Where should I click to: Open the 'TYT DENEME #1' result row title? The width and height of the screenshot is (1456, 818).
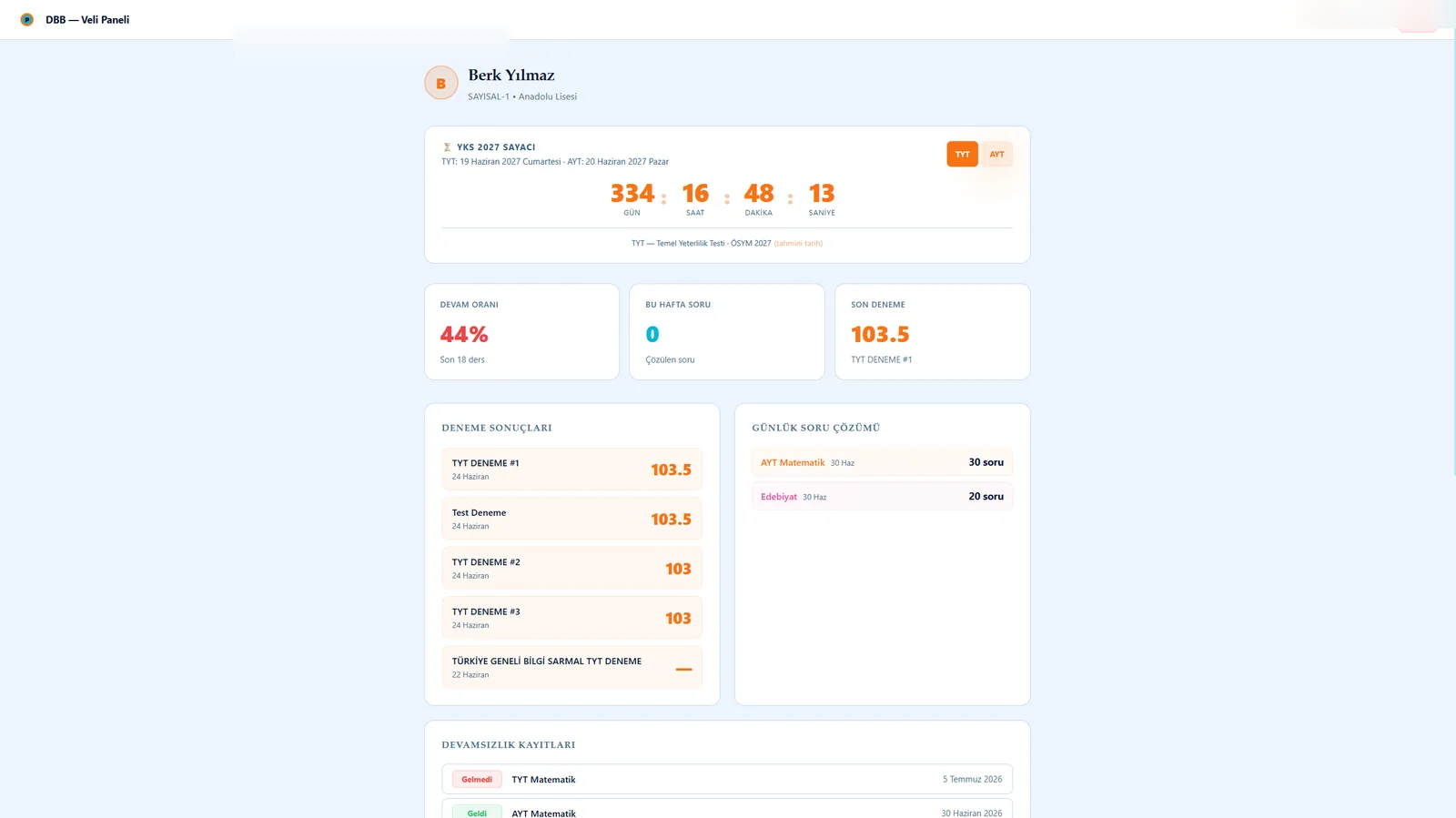[486, 463]
